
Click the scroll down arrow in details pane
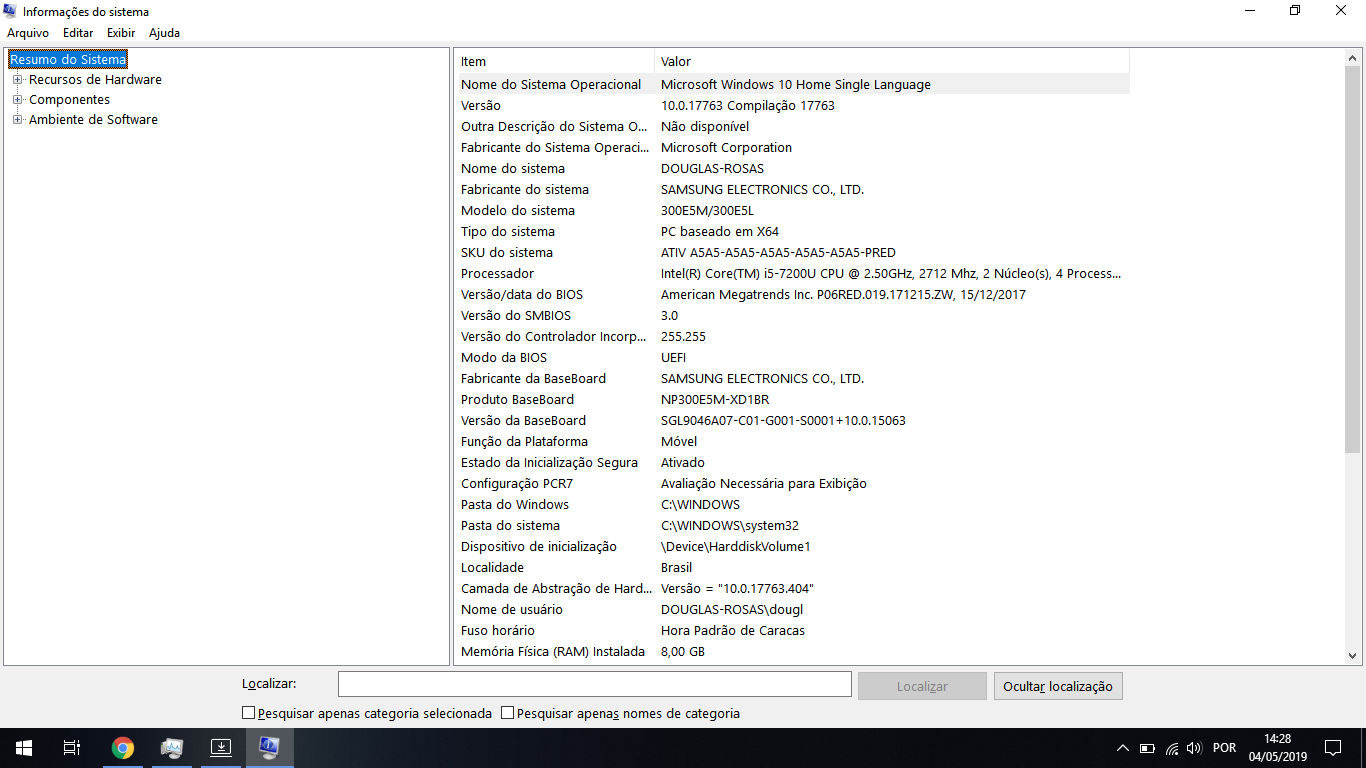1353,656
